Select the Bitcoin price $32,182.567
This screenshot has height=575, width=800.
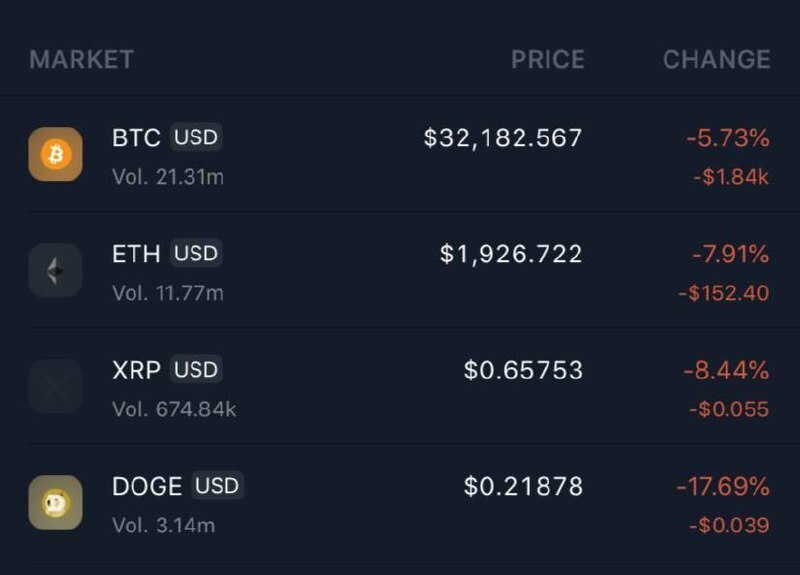[502, 138]
